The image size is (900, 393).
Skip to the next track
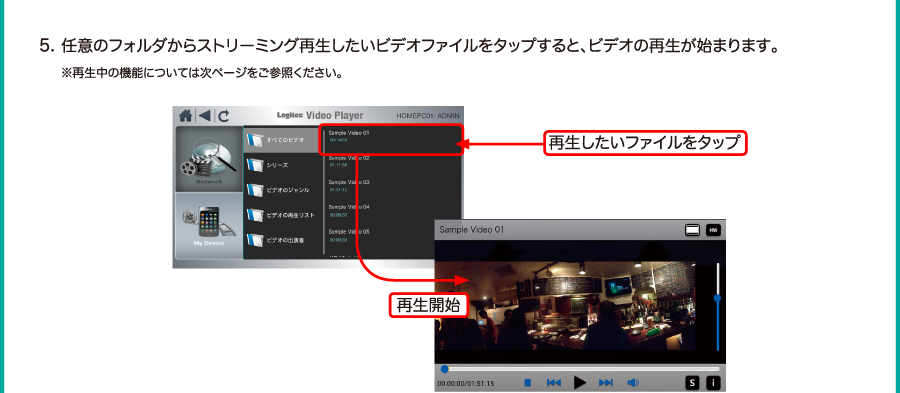pyautogui.click(x=606, y=383)
